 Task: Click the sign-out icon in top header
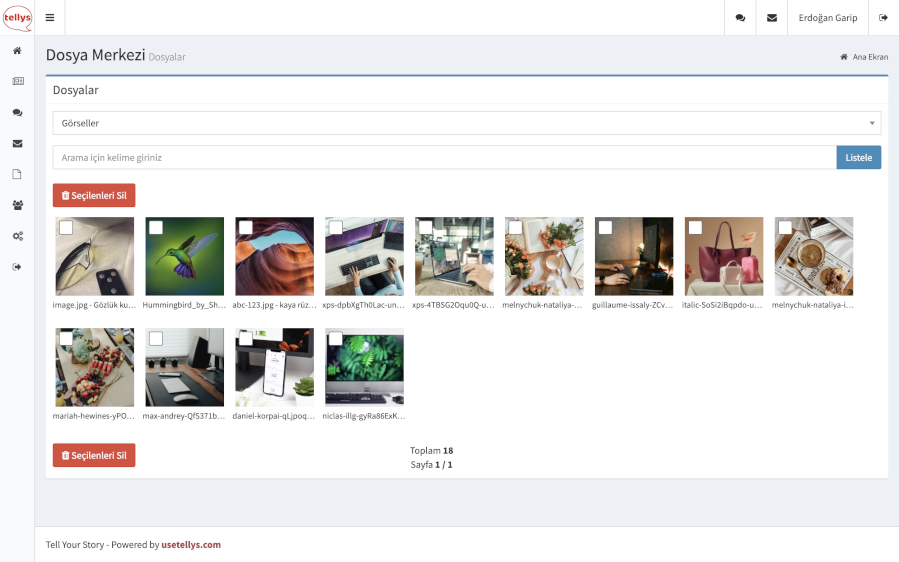click(x=883, y=18)
